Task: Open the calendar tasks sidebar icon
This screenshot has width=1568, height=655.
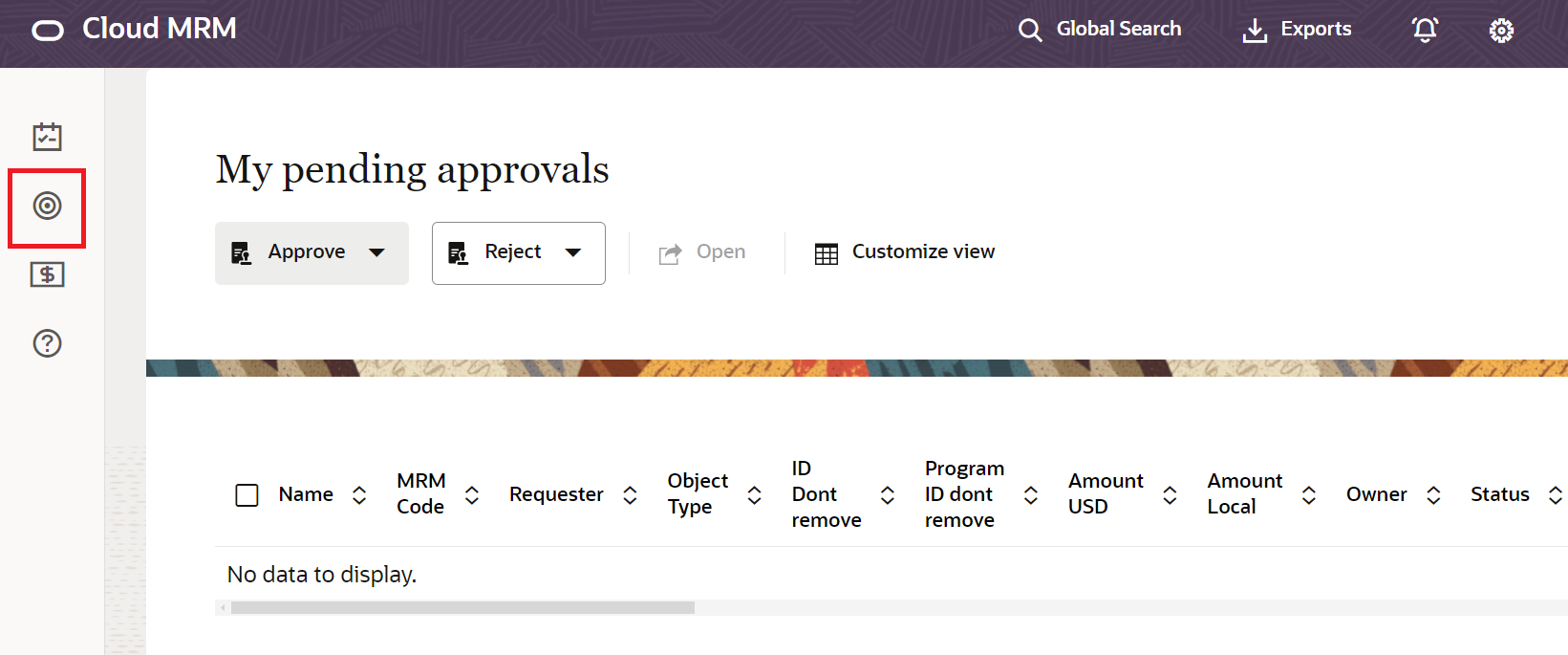Action: pos(47,137)
